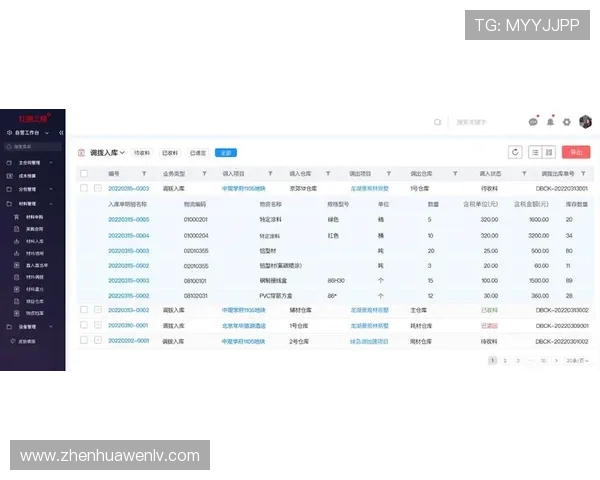
Task: Expand the 设备管理 sidebar group
Action: 51,327
